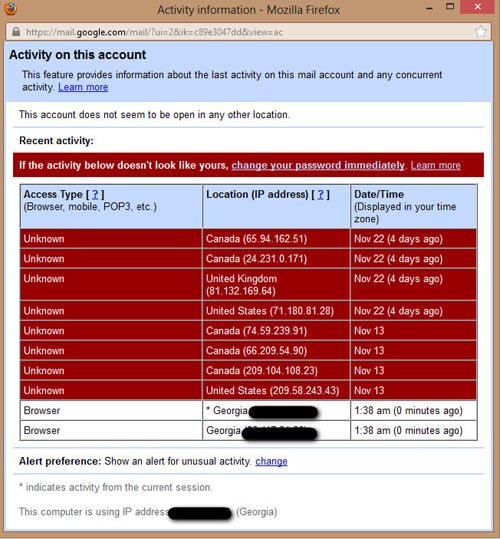
Task: Select the Canada 65.94.162.51 row
Action: [248, 239]
